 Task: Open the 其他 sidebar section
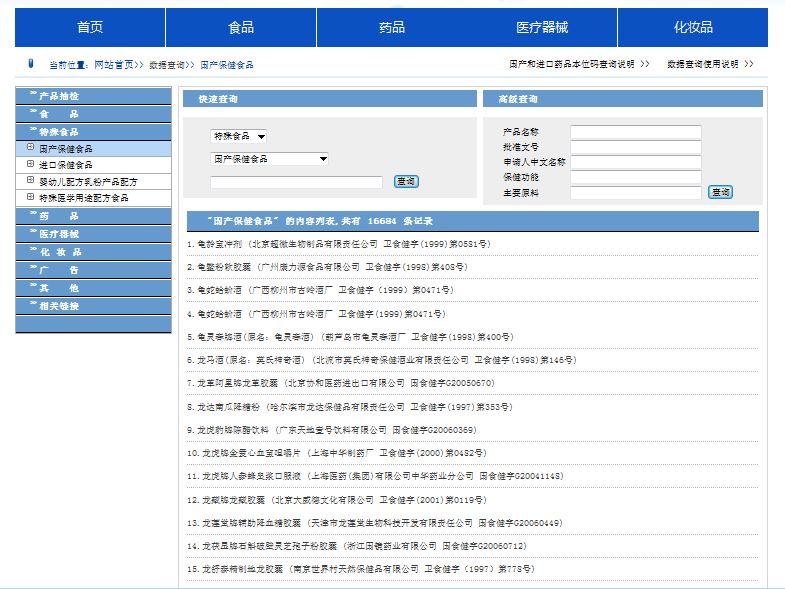[93, 288]
